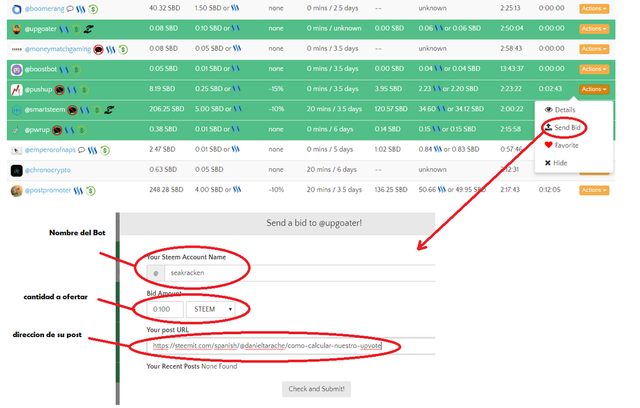Open the @chronocrypto profile link

pyautogui.click(x=47, y=170)
